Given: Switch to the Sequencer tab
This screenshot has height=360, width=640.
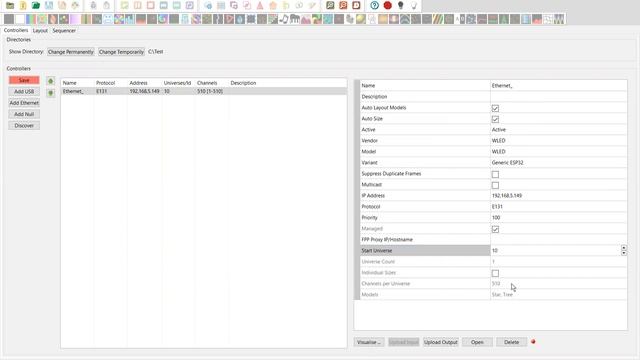Looking at the screenshot, I should [64, 31].
